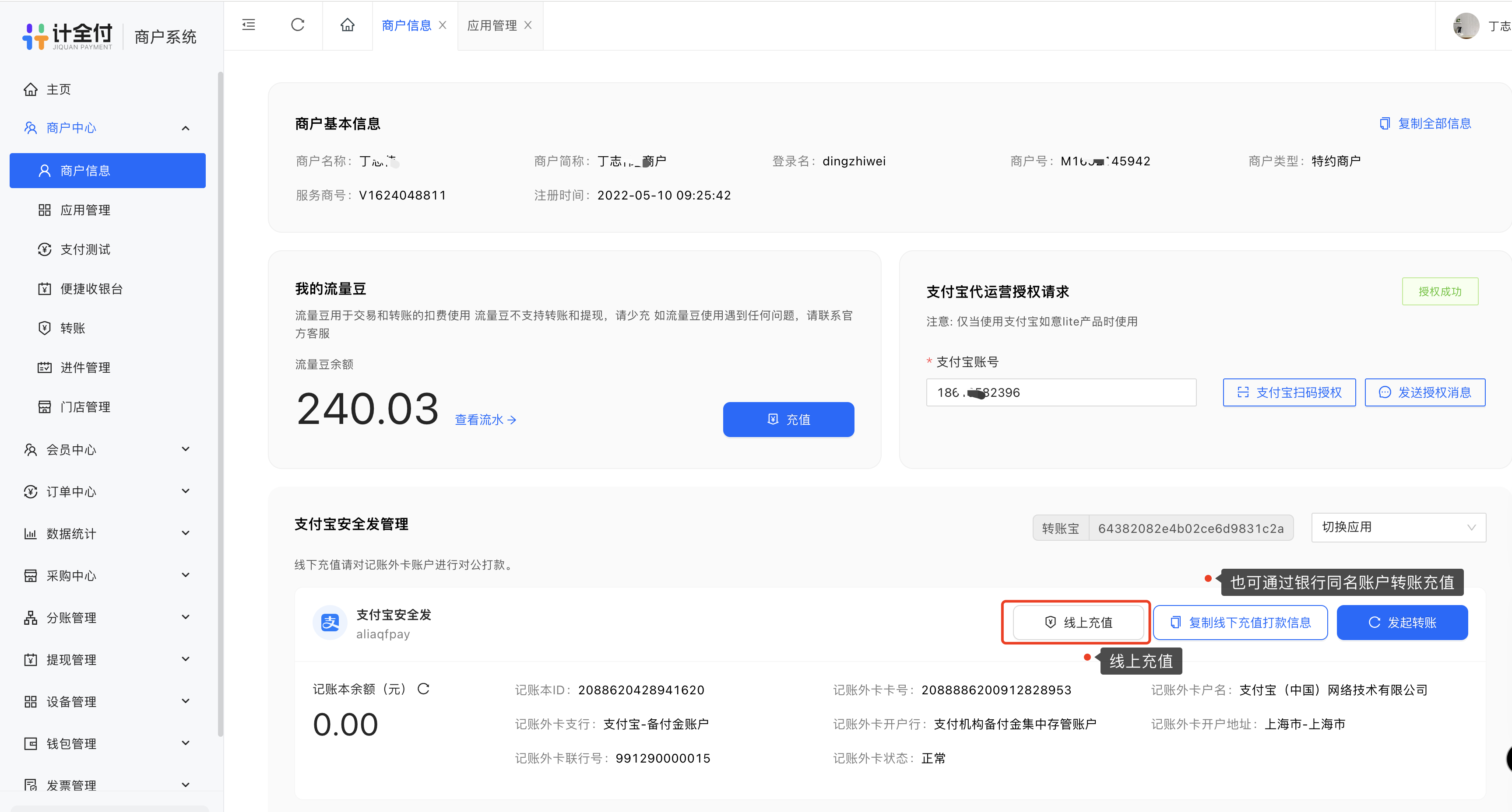The height and width of the screenshot is (812, 1512).
Task: Refresh the 记账本余额 with the reload icon
Action: (423, 689)
